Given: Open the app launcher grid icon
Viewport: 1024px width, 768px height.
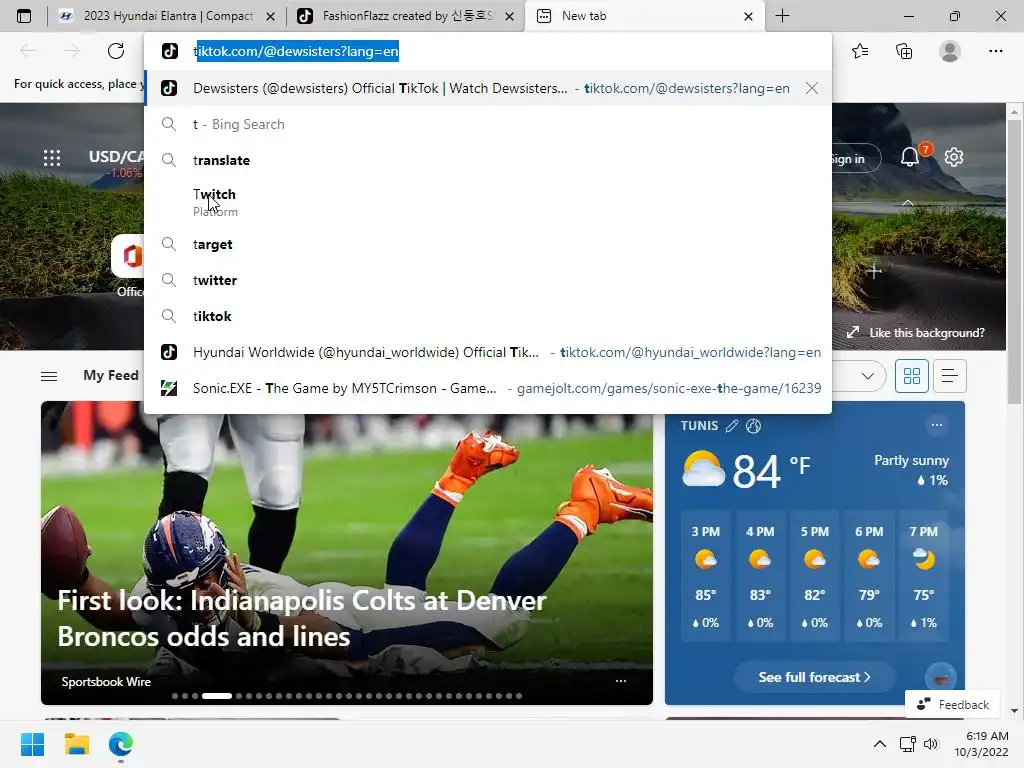Looking at the screenshot, I should 52,157.
